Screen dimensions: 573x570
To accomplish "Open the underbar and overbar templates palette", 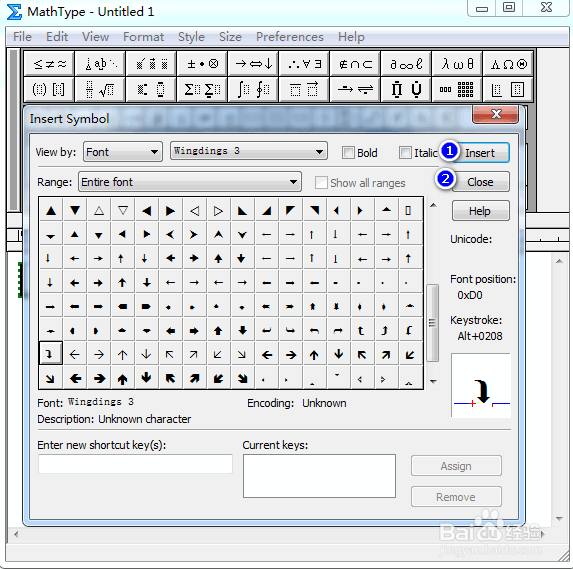I will click(304, 90).
